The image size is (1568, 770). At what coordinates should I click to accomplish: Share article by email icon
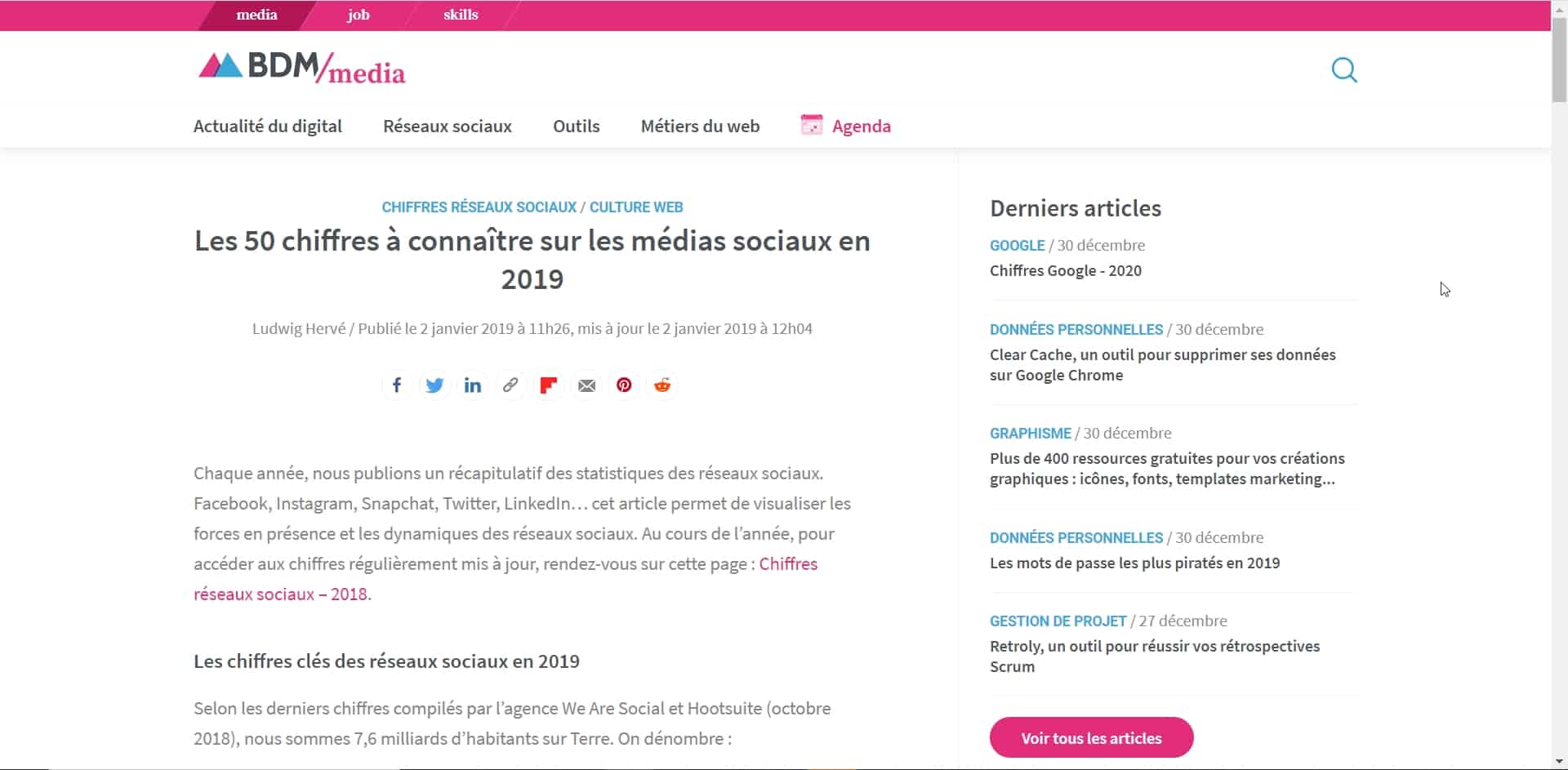586,385
